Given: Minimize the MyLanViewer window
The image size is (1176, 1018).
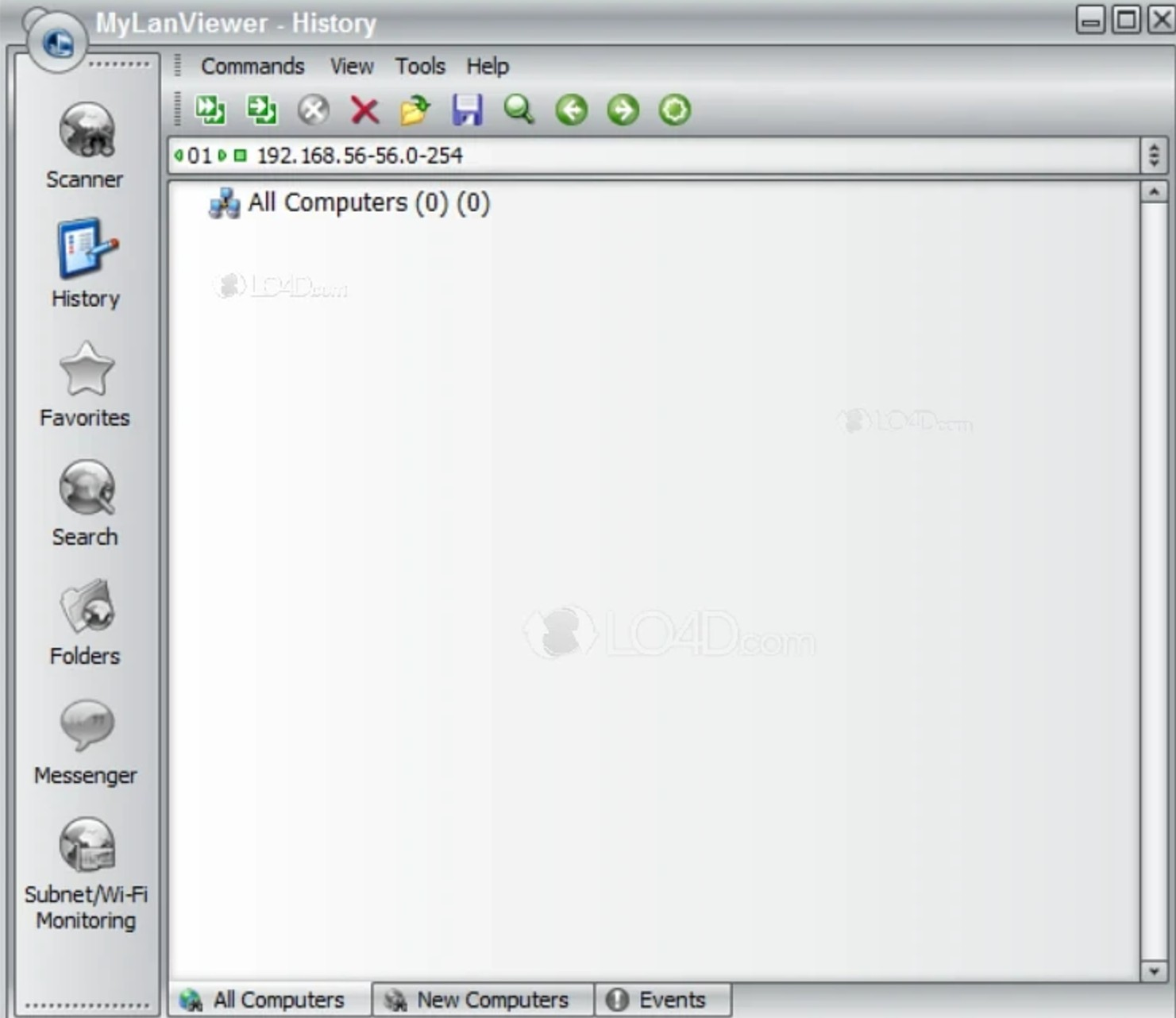Looking at the screenshot, I should coord(1090,19).
